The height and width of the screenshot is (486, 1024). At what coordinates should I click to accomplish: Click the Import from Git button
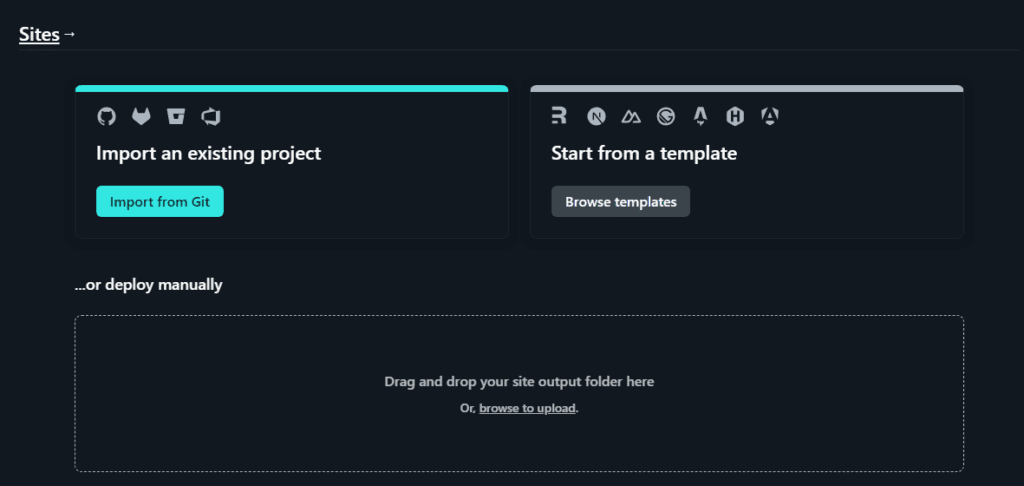pos(160,201)
